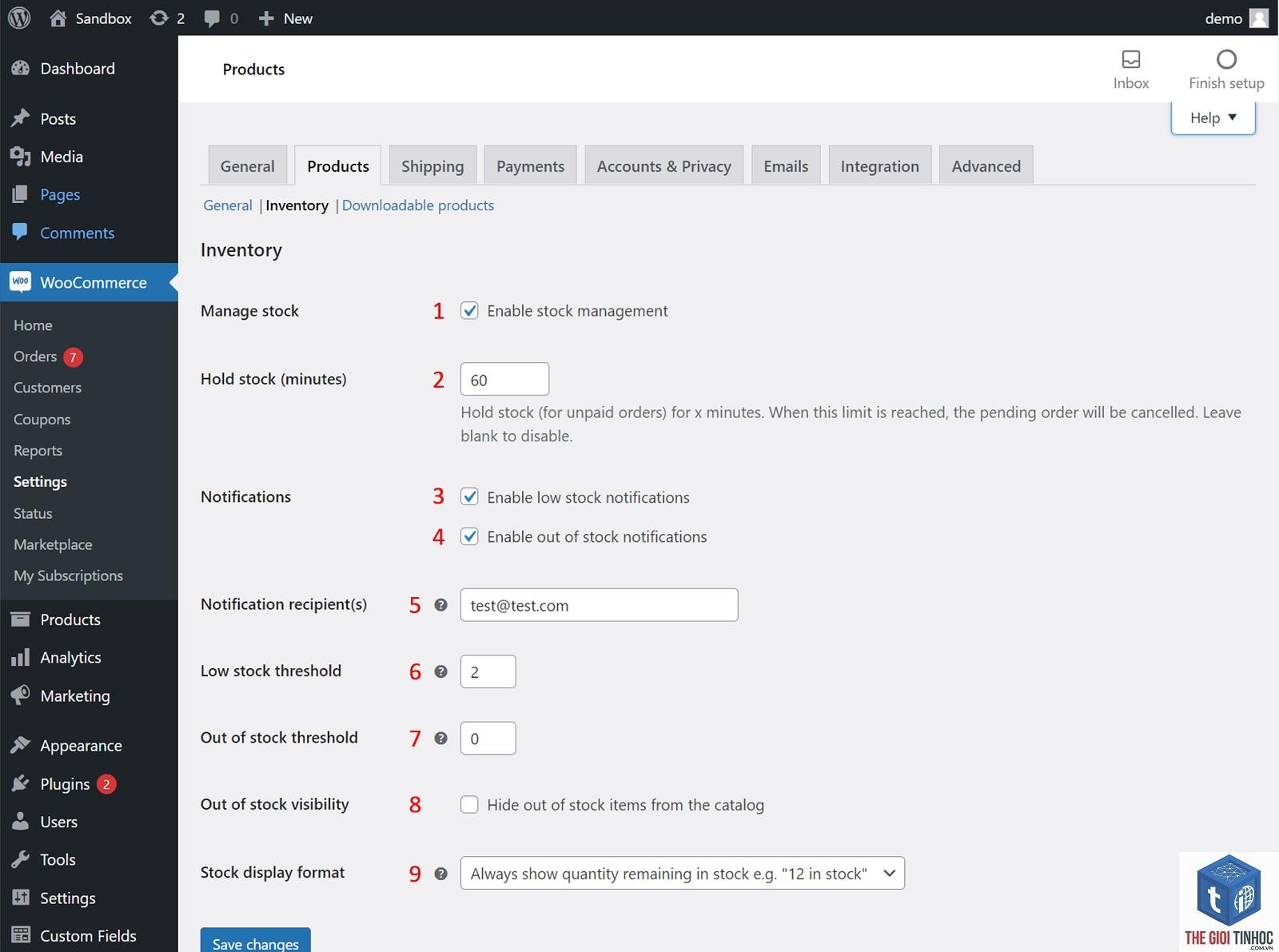Open the Accounts & Privacy tab
This screenshot has width=1279, height=952.
[x=664, y=165]
